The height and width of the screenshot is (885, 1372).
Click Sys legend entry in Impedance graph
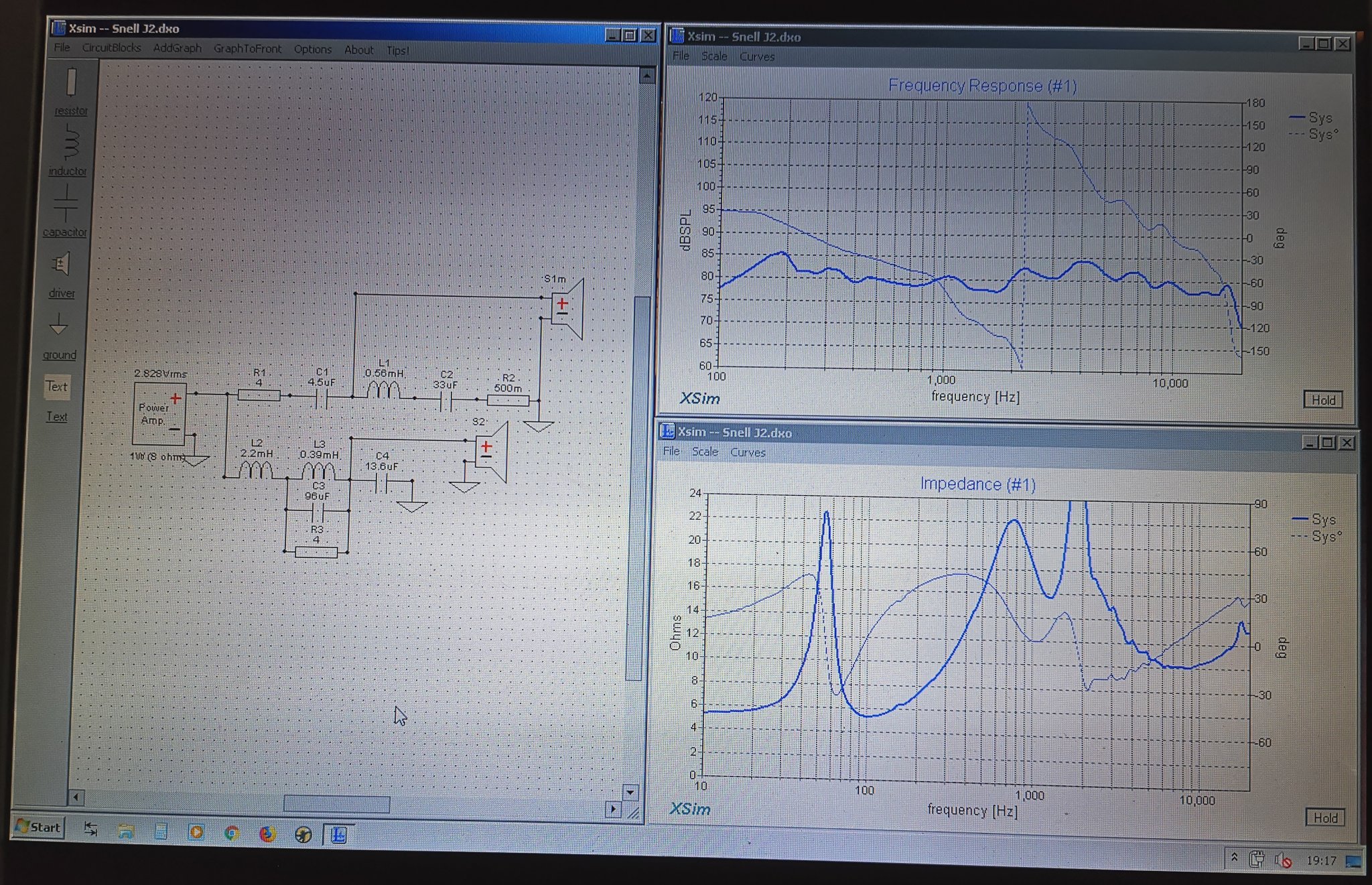1314,519
